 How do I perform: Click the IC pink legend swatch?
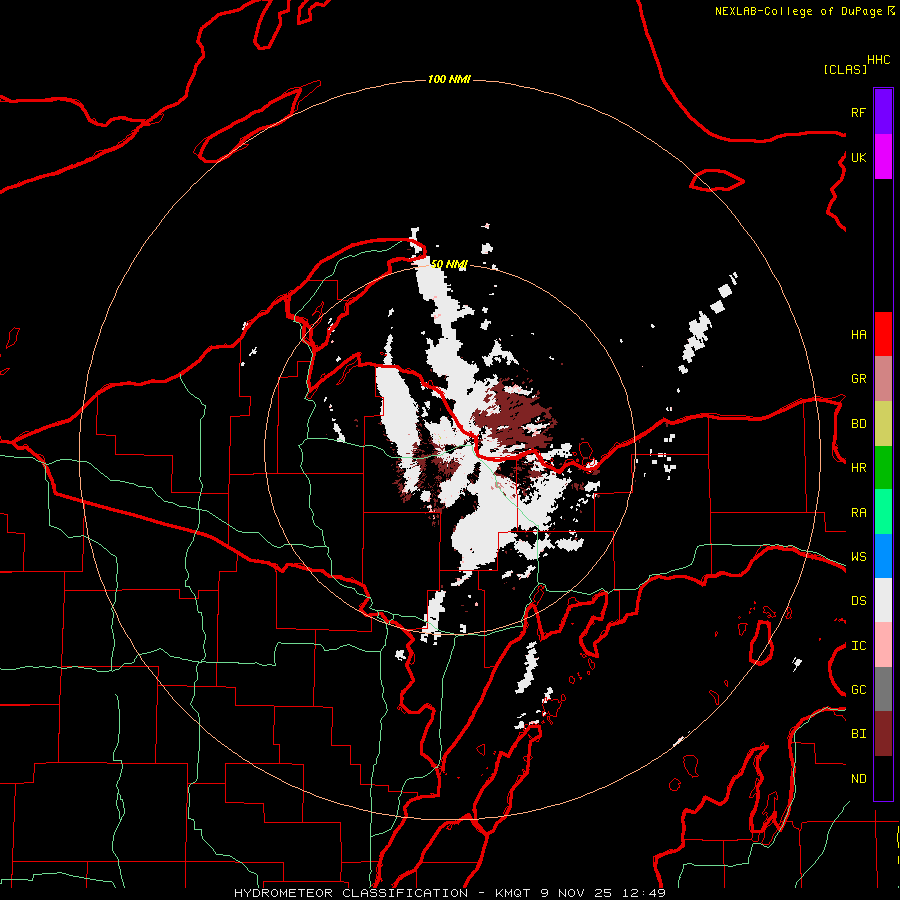coord(883,645)
